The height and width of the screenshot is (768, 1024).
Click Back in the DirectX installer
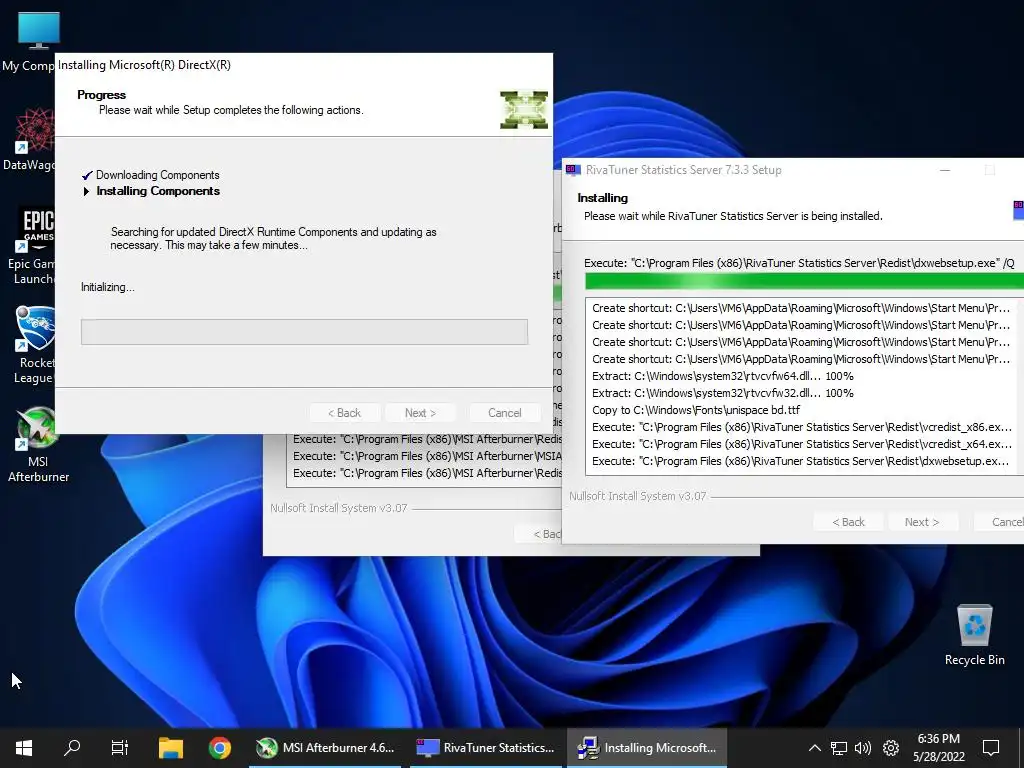344,413
